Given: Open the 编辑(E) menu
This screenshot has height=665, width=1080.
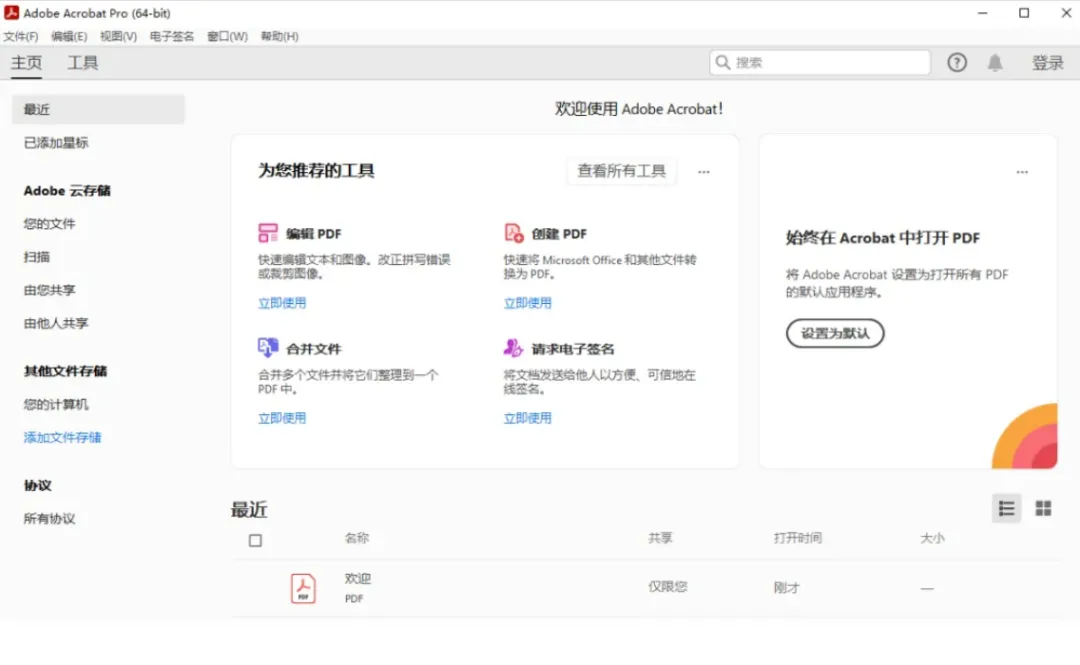Looking at the screenshot, I should (x=69, y=36).
